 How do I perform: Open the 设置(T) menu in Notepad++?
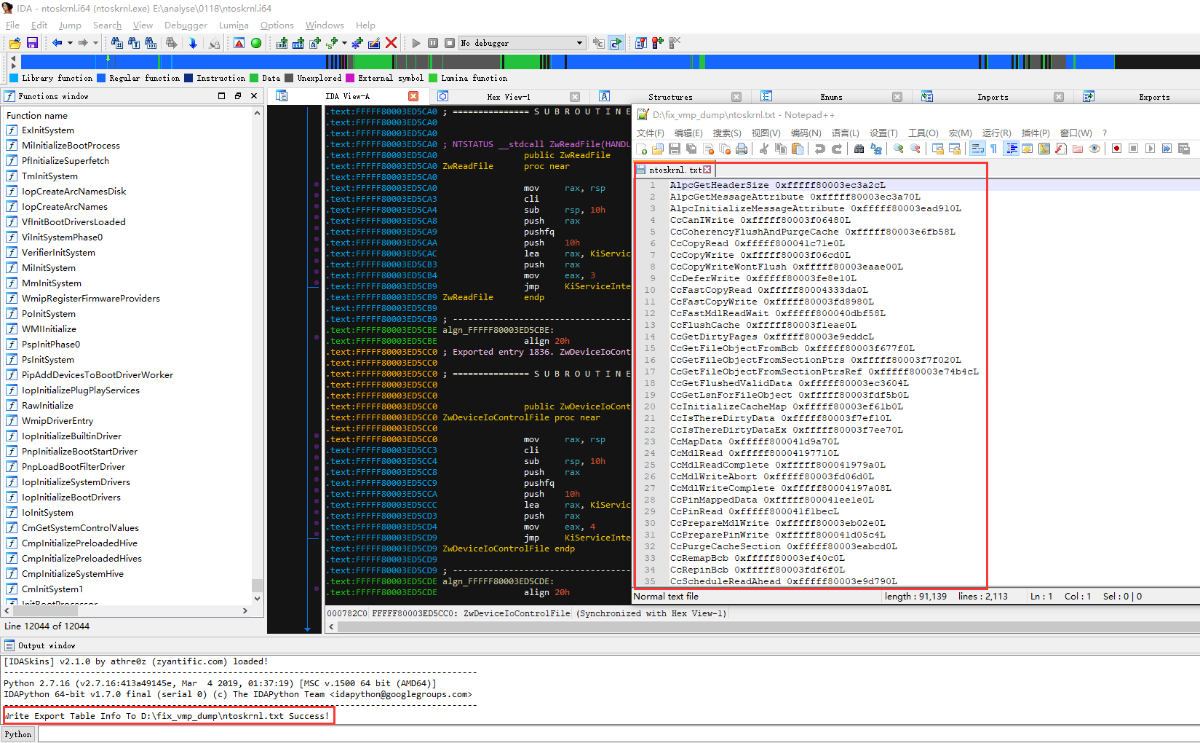pos(883,133)
